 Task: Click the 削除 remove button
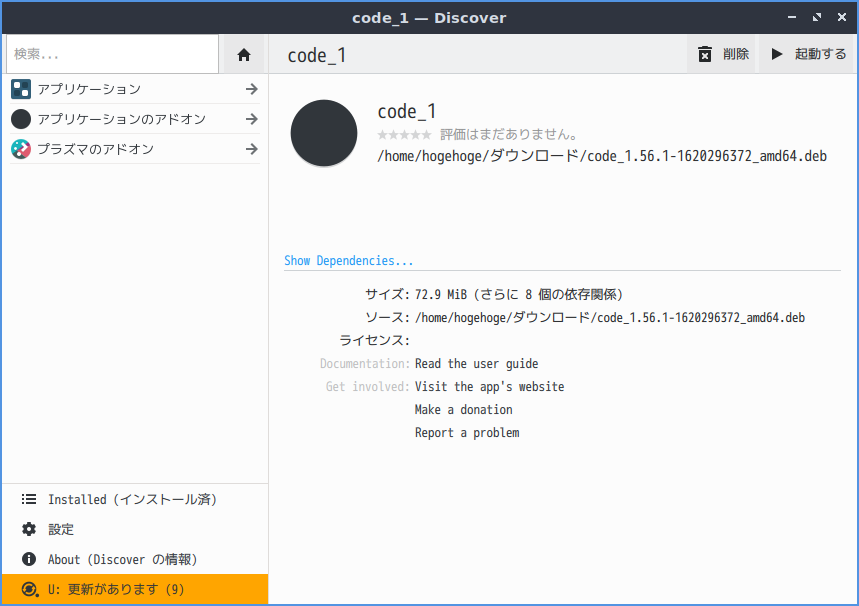click(x=721, y=54)
